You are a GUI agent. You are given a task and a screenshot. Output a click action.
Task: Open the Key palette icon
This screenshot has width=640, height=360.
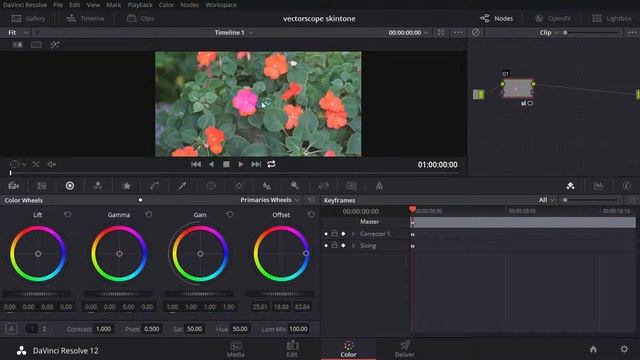click(295, 186)
